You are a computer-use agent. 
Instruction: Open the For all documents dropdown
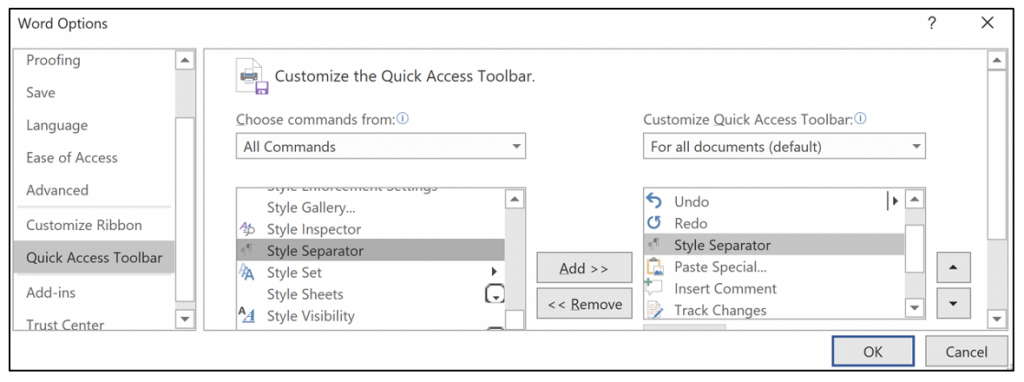(784, 146)
